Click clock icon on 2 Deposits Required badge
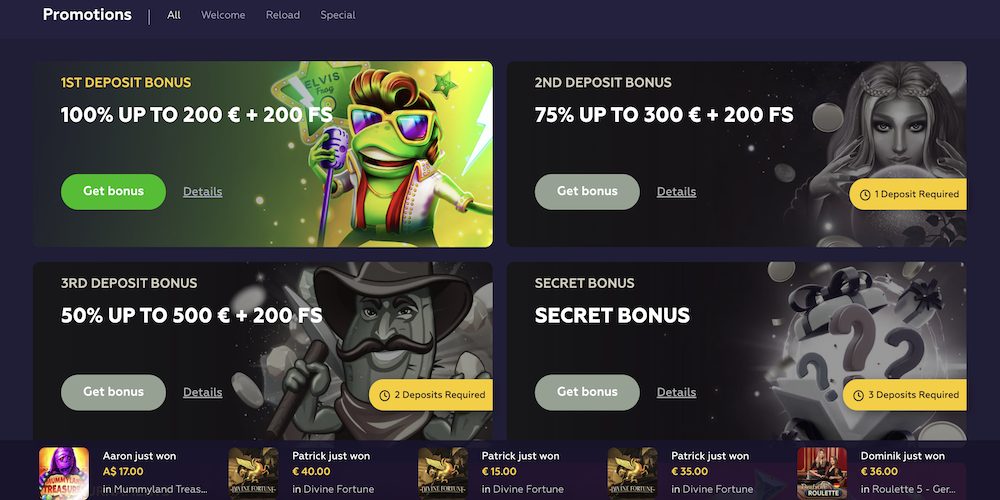 pyautogui.click(x=385, y=395)
